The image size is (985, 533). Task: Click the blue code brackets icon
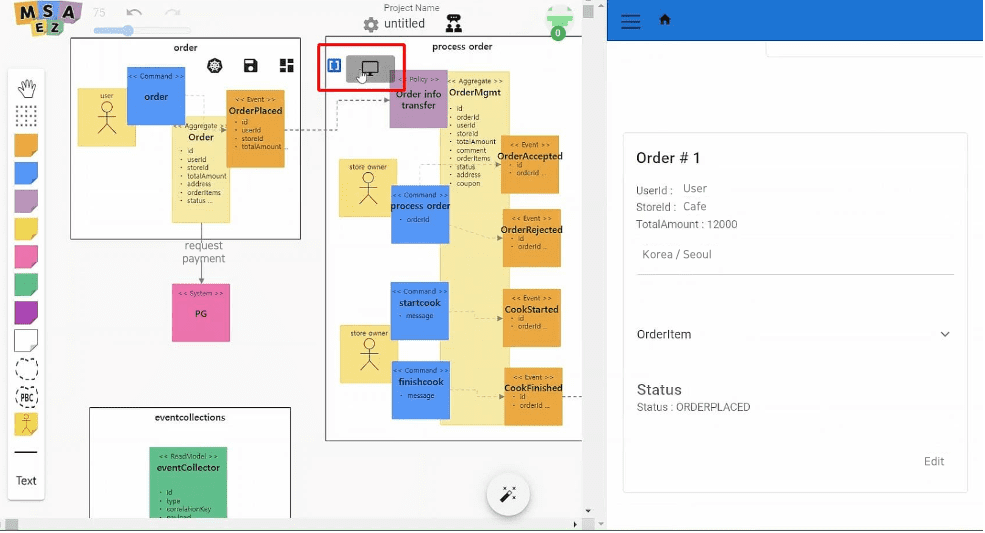[x=335, y=66]
